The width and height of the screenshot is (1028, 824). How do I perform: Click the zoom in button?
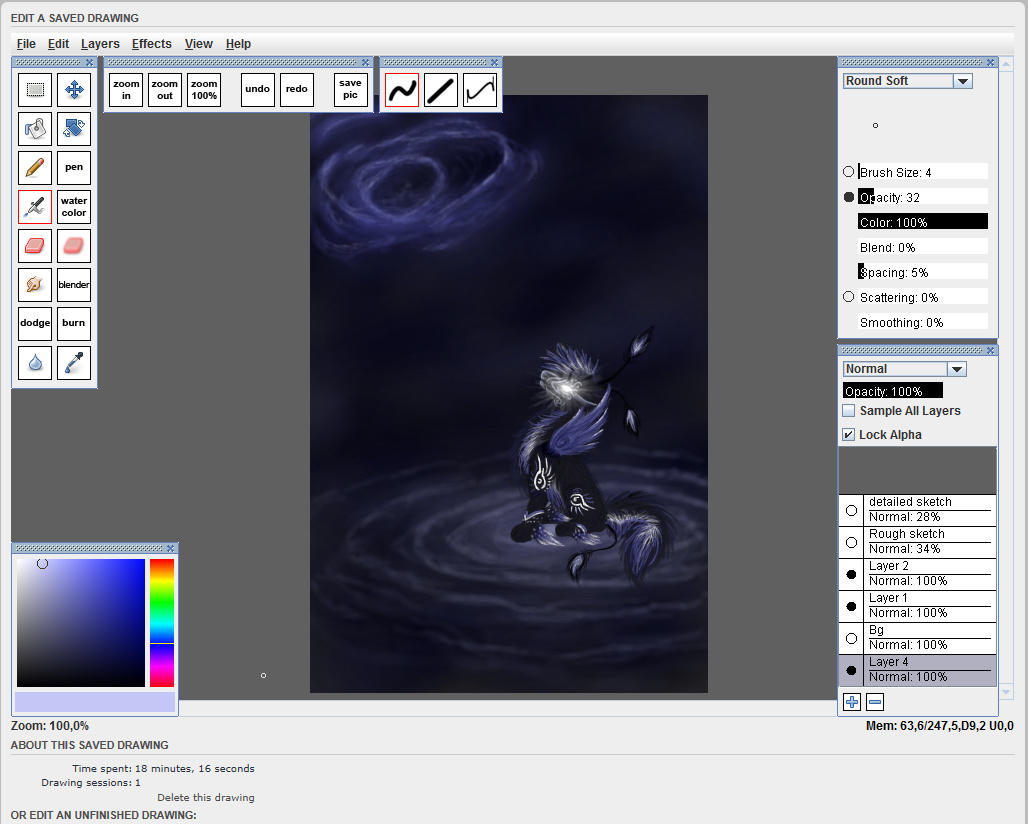[x=126, y=90]
